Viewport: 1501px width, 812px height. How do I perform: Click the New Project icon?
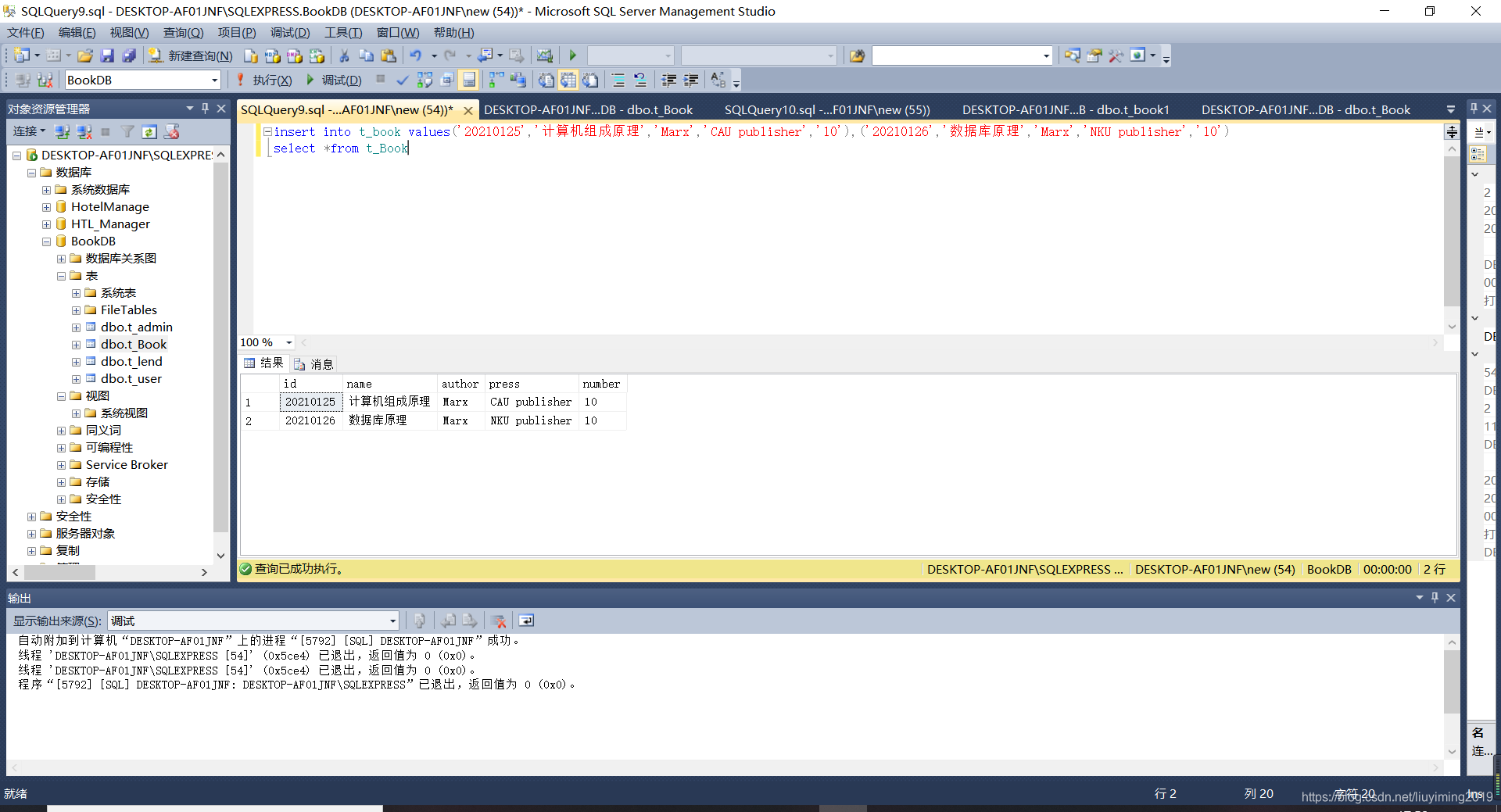pos(22,55)
